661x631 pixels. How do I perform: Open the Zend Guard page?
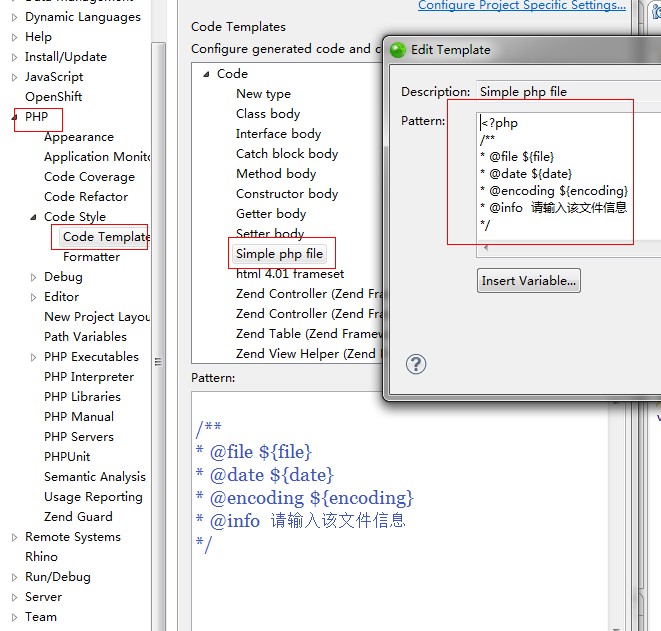pos(78,517)
